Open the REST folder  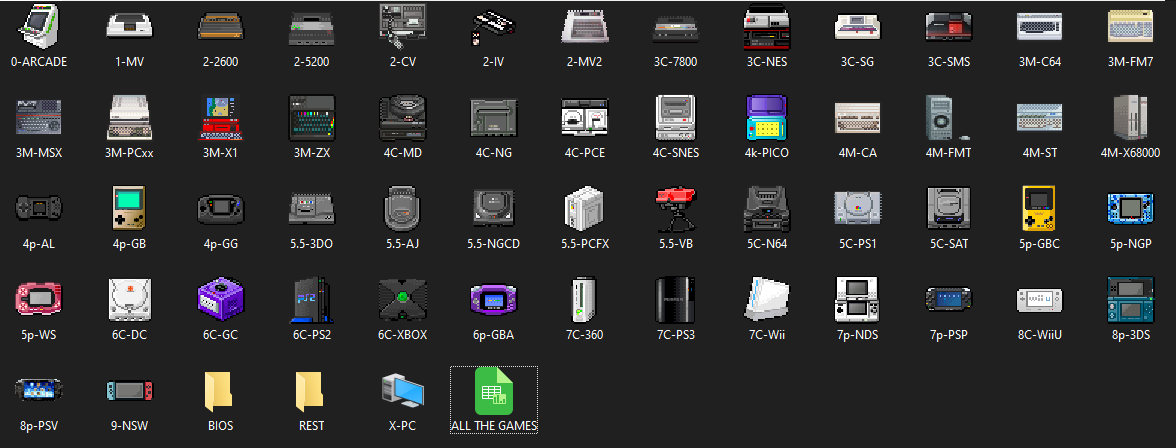point(311,392)
